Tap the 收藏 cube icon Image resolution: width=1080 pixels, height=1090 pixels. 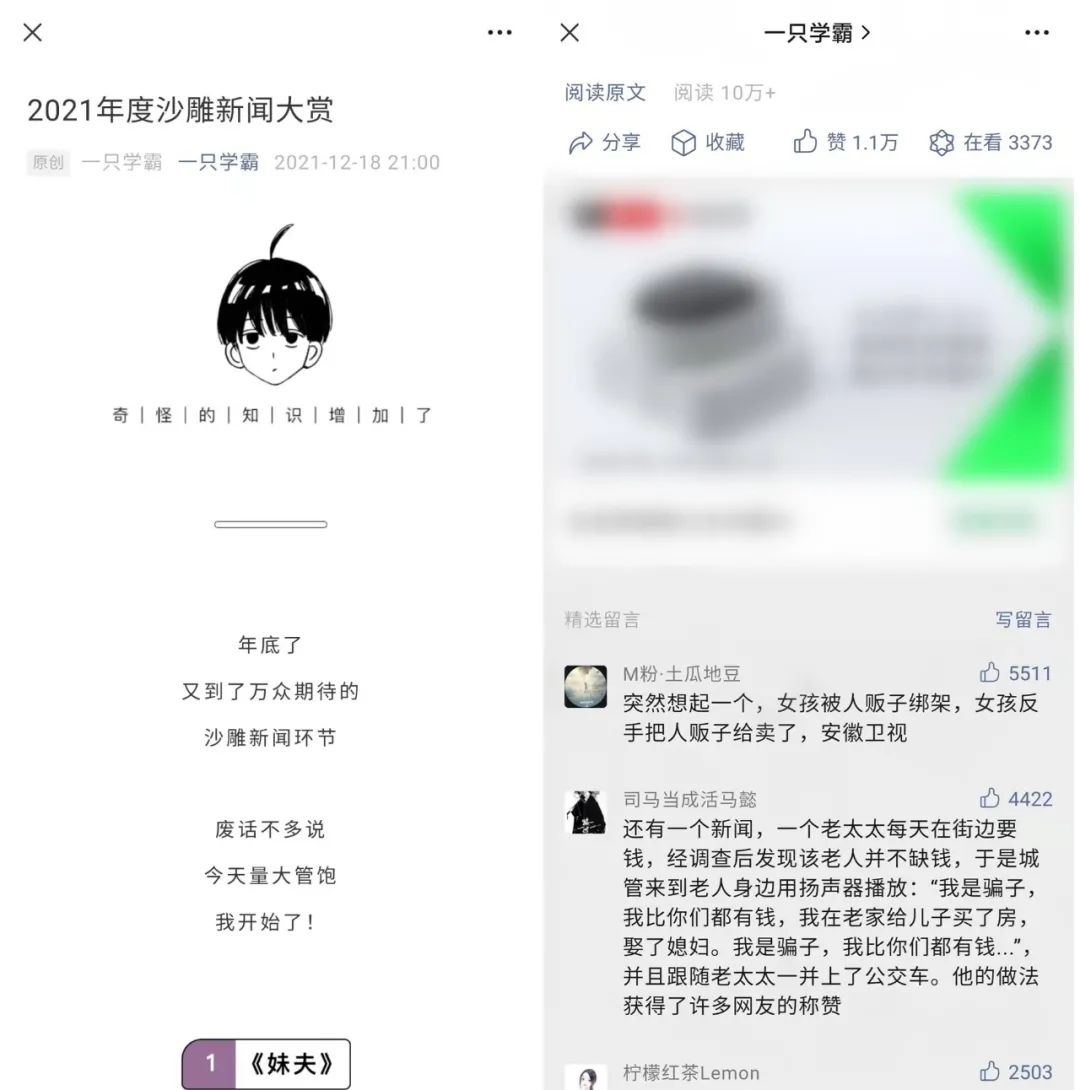click(683, 143)
